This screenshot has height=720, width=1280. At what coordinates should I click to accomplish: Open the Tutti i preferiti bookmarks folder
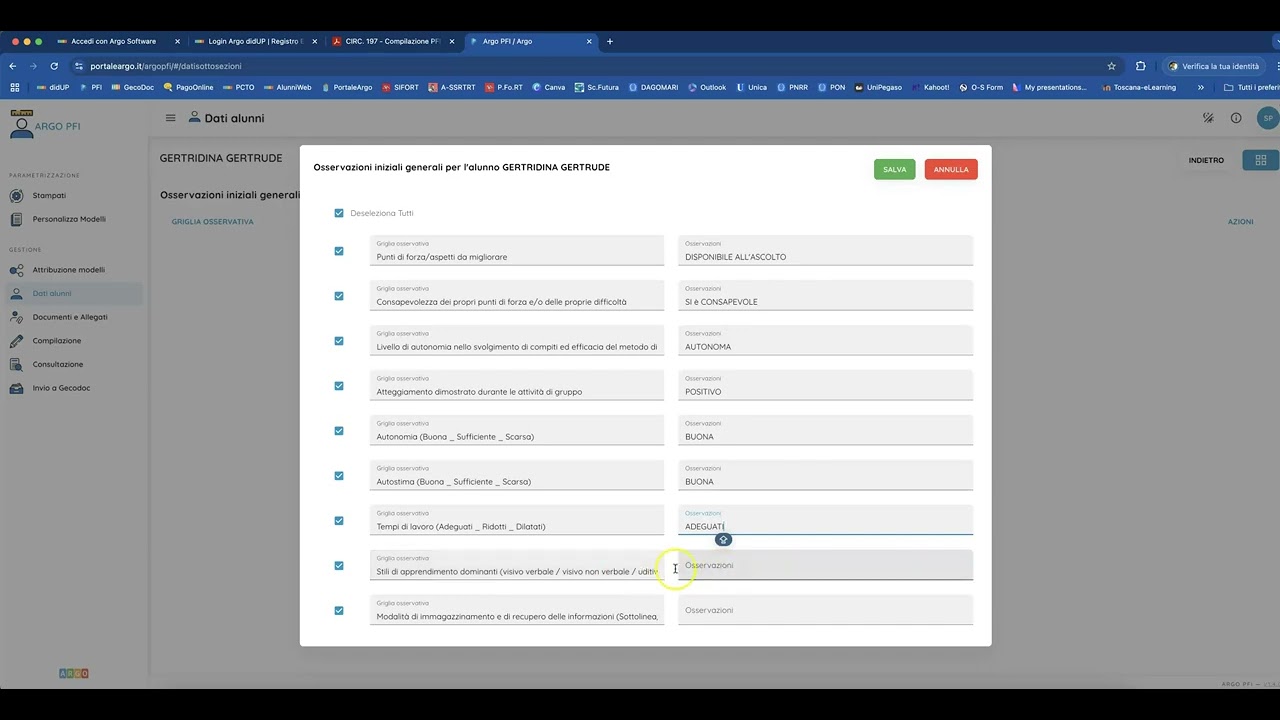coord(1250,87)
